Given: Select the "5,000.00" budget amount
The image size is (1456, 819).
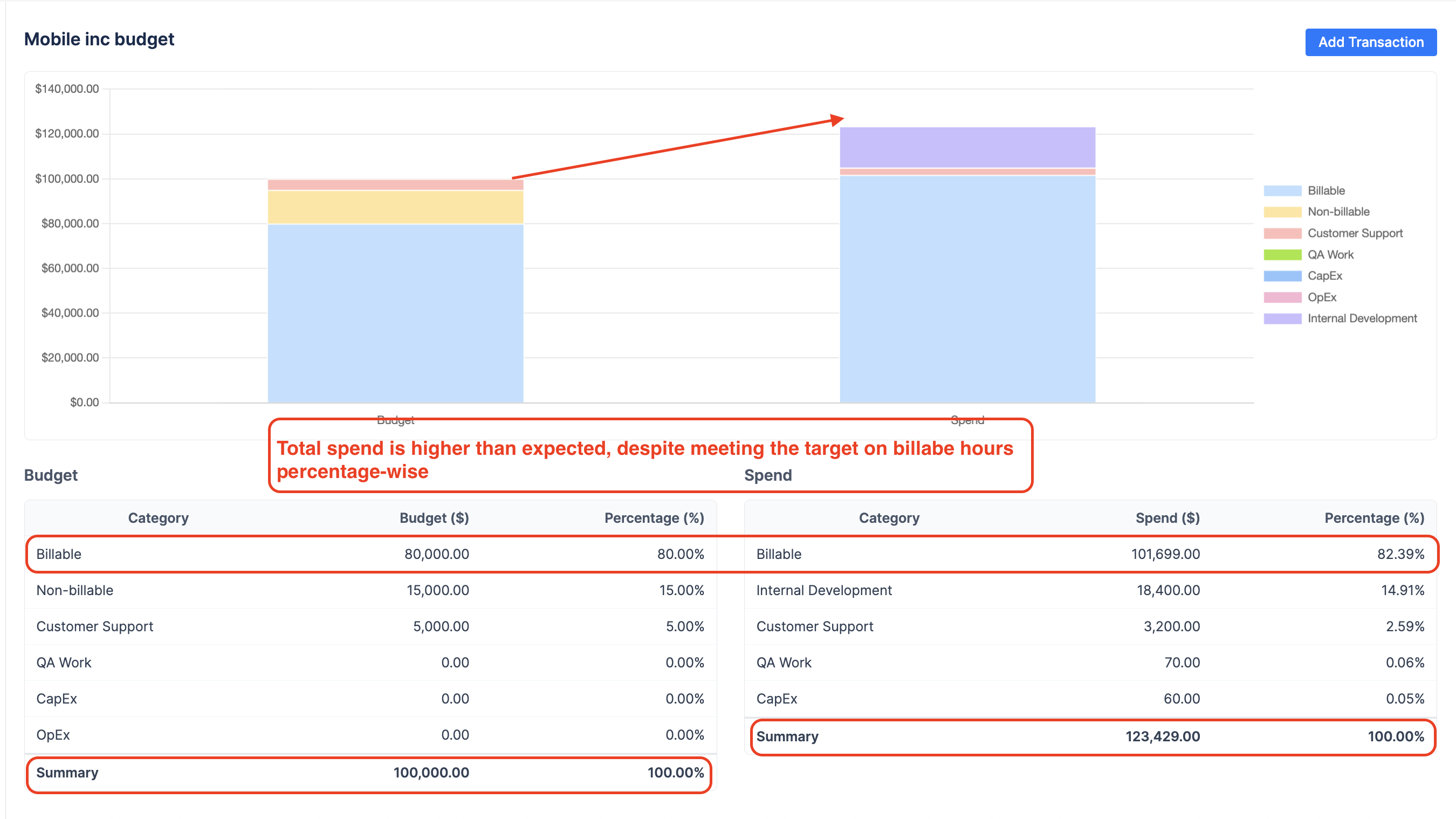Looking at the screenshot, I should tap(441, 627).
